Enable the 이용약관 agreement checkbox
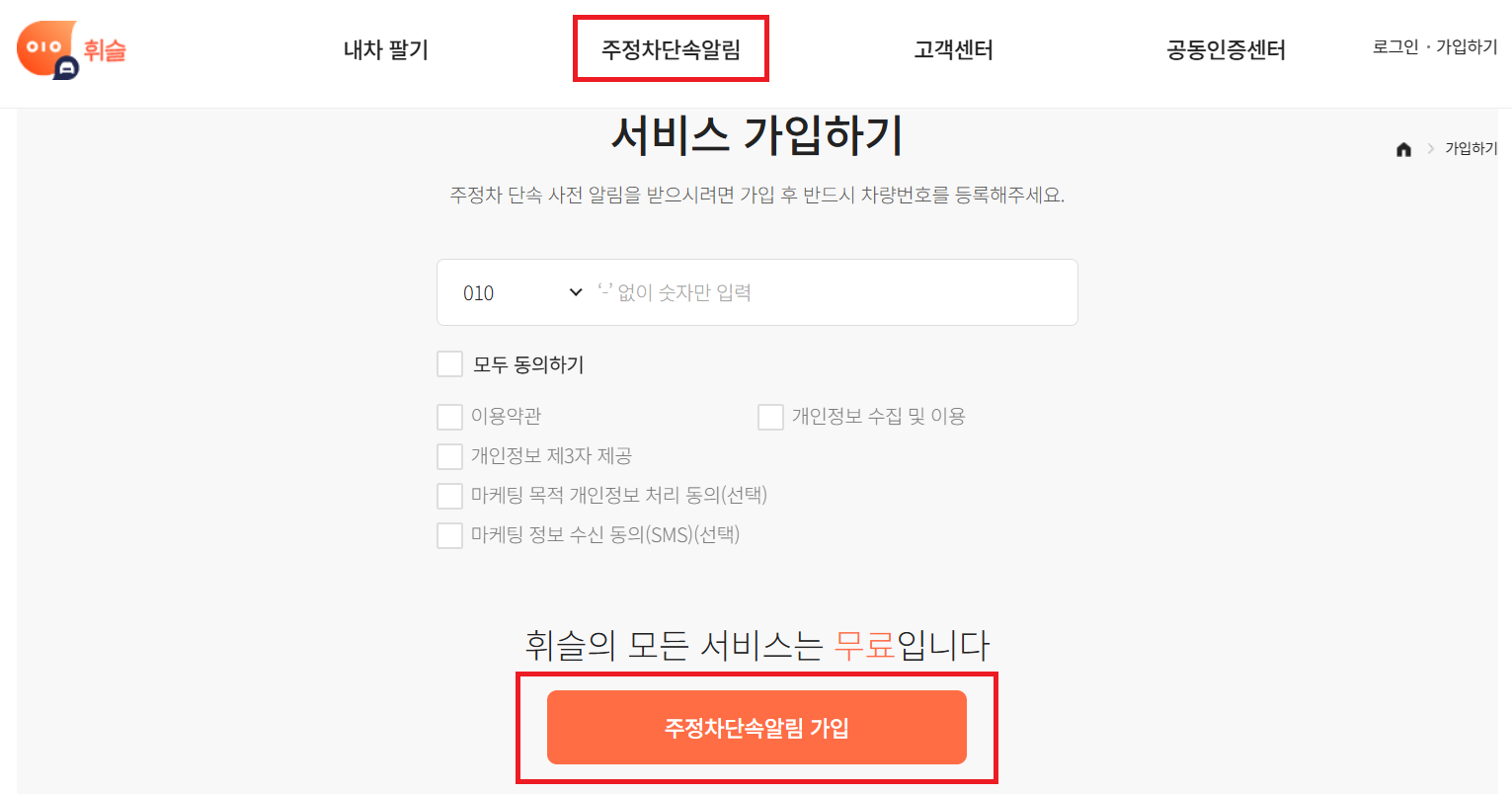 coord(450,416)
